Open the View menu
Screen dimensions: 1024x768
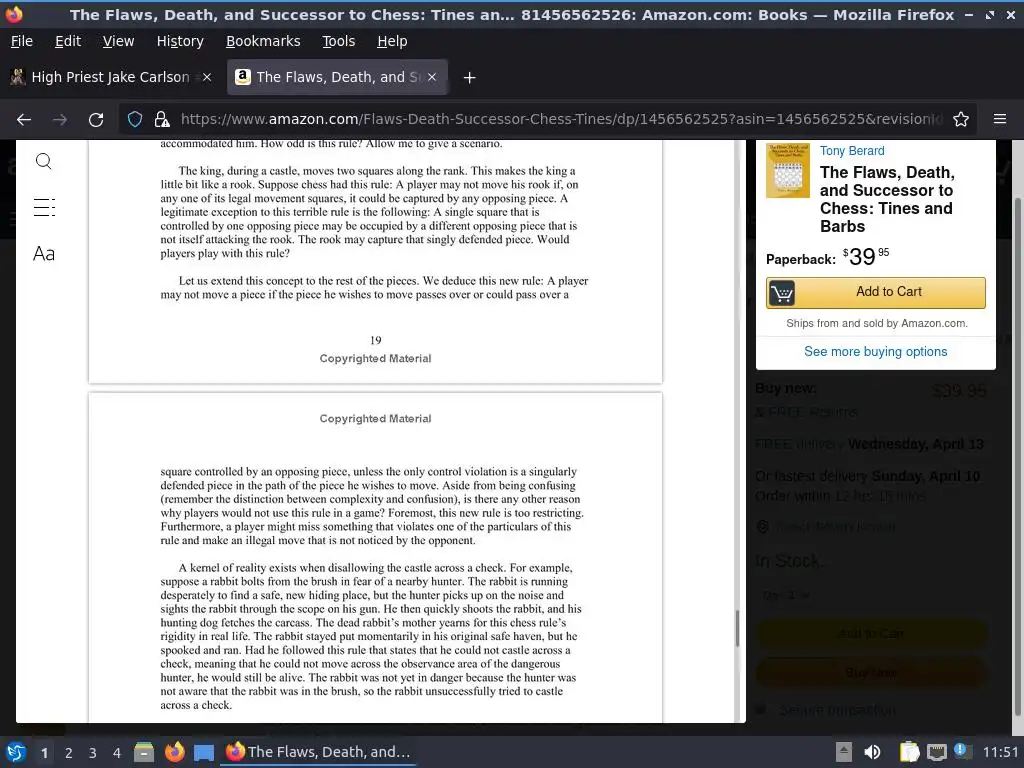click(118, 41)
